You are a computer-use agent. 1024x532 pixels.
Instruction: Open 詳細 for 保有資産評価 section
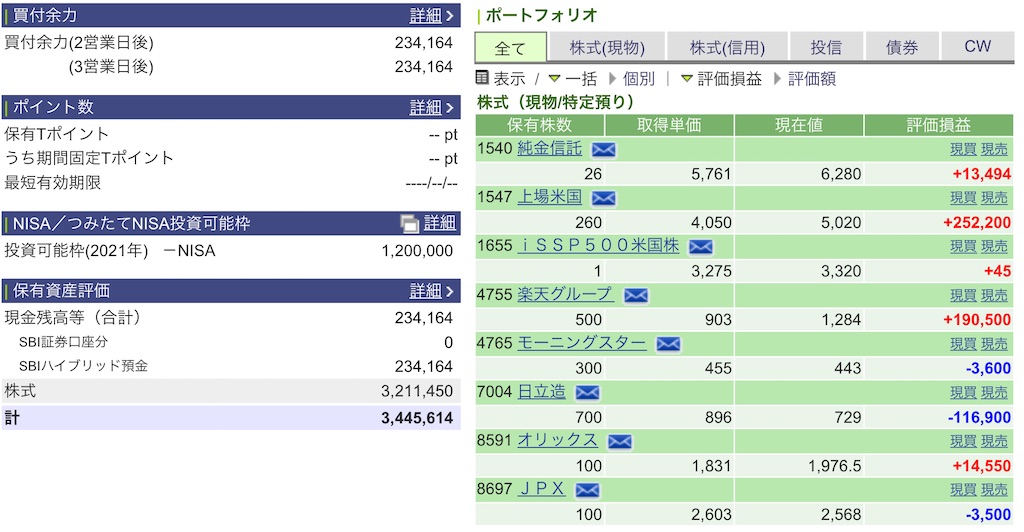pos(431,290)
